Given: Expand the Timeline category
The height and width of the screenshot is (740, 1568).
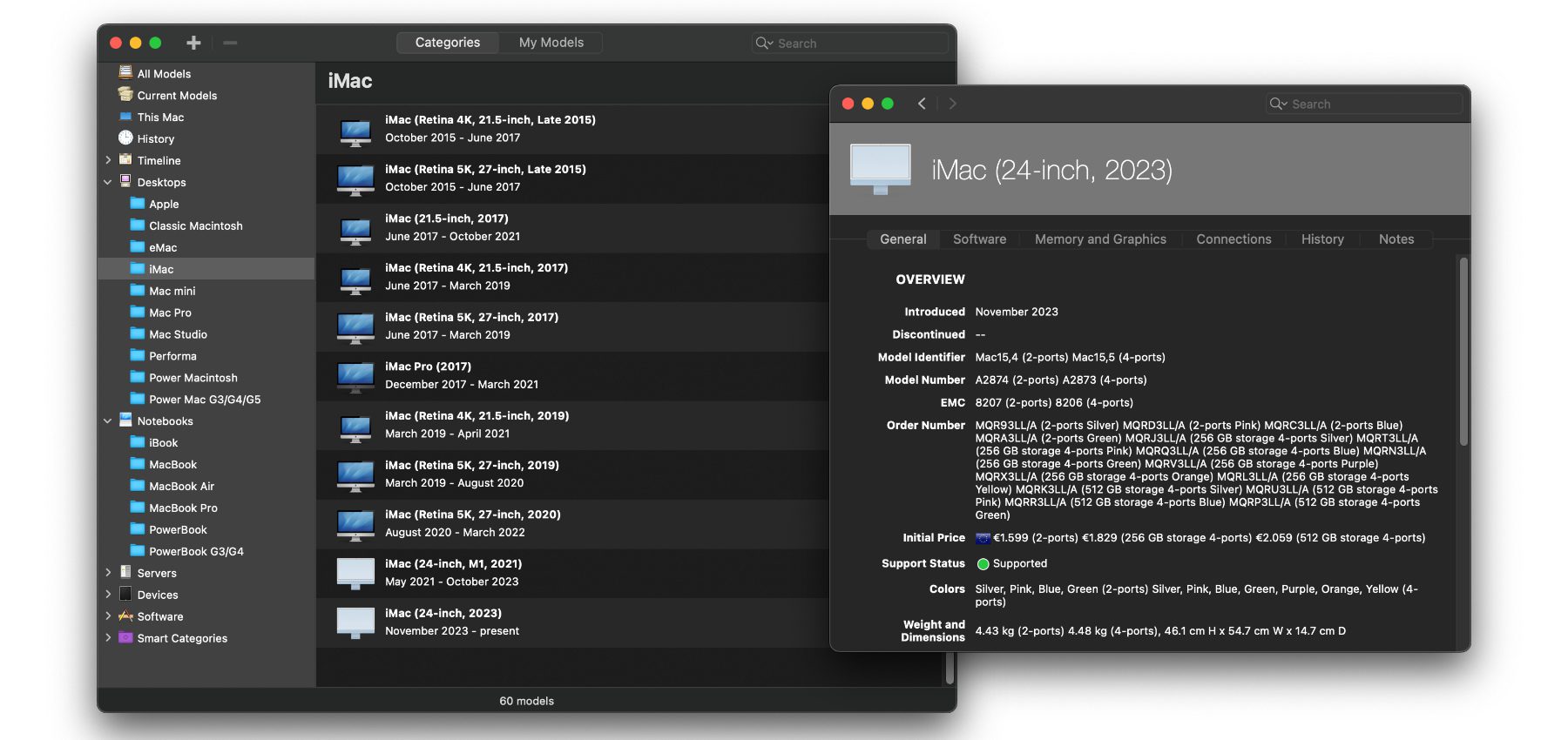Looking at the screenshot, I should (x=108, y=160).
